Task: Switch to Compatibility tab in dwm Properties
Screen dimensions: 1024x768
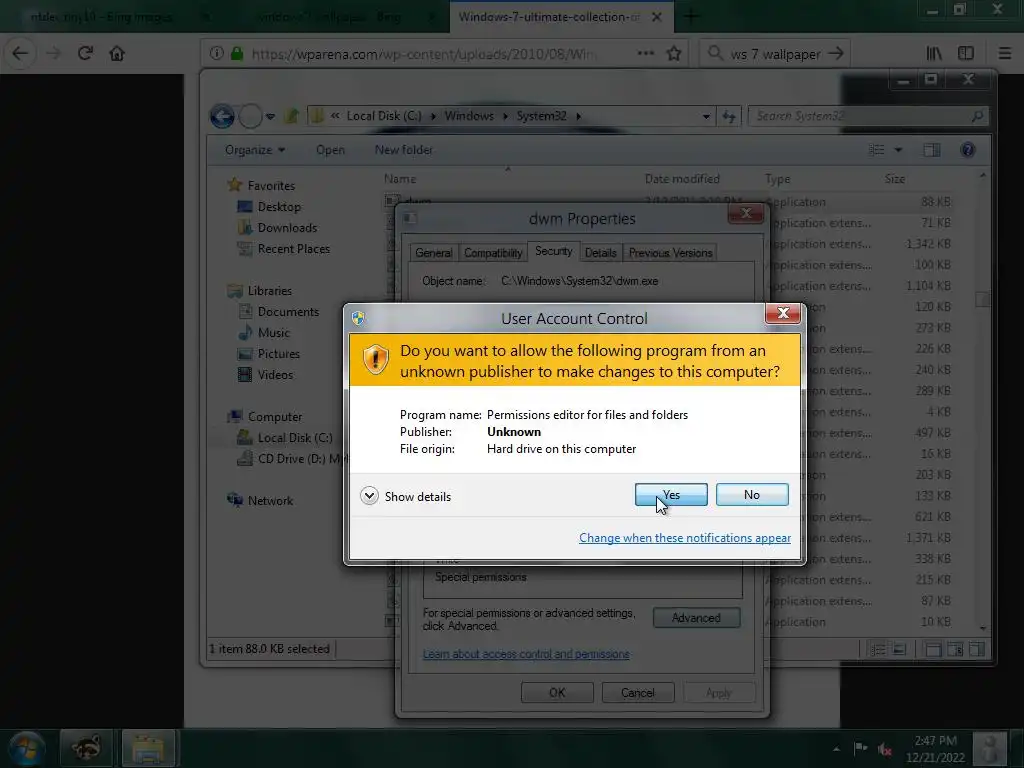Action: tap(493, 253)
